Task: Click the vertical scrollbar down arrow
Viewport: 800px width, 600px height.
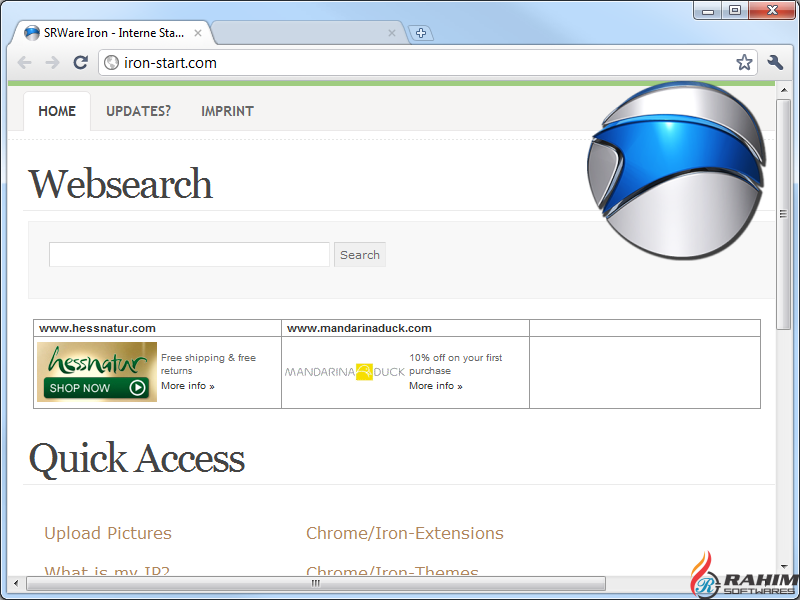Action: coord(784,567)
